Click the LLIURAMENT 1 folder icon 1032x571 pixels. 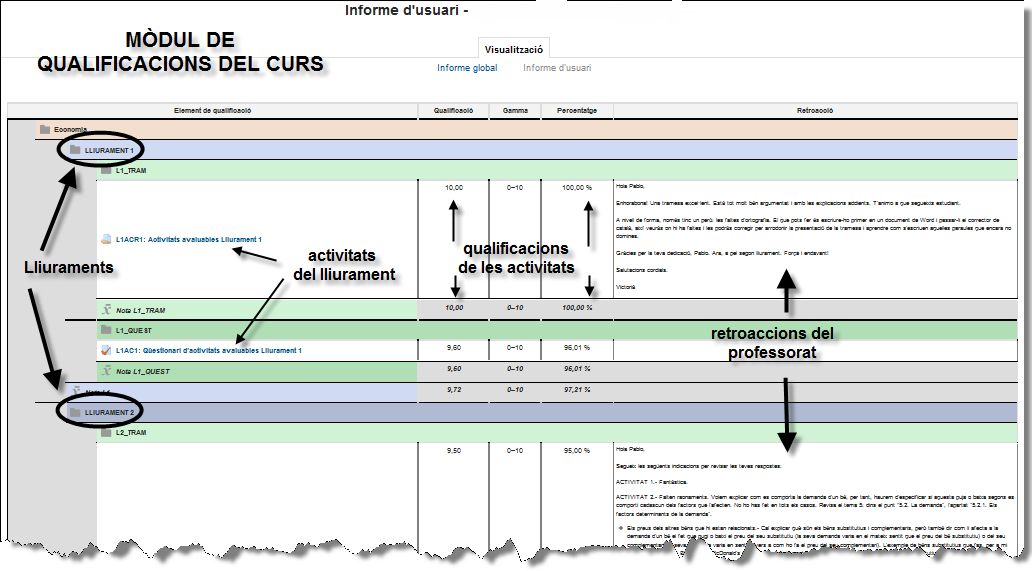(x=75, y=150)
